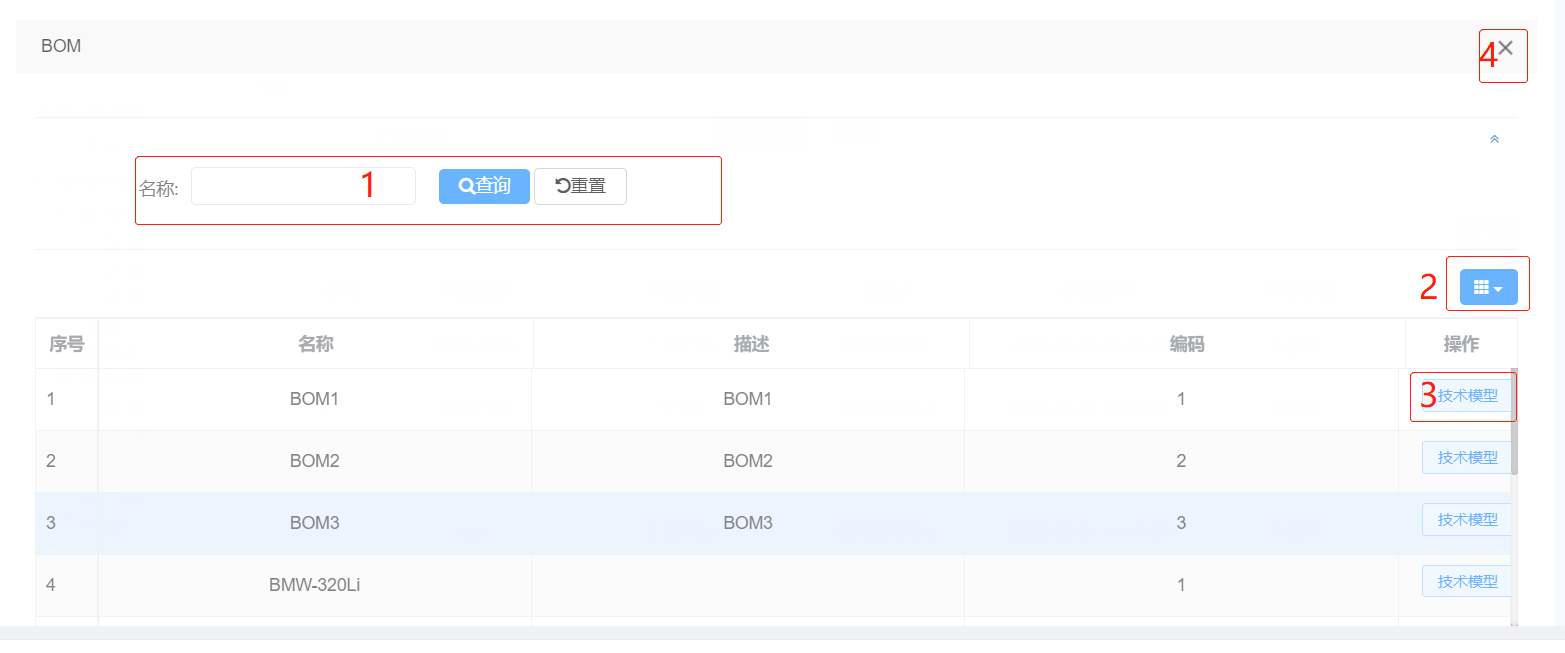This screenshot has width=1565, height=653.
Task: Open 技术模型 for row BOM1
Action: tap(1467, 396)
